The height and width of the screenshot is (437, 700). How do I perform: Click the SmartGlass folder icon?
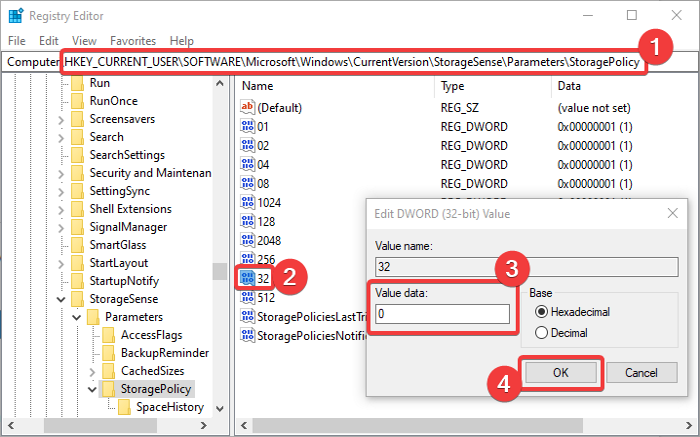click(77, 245)
